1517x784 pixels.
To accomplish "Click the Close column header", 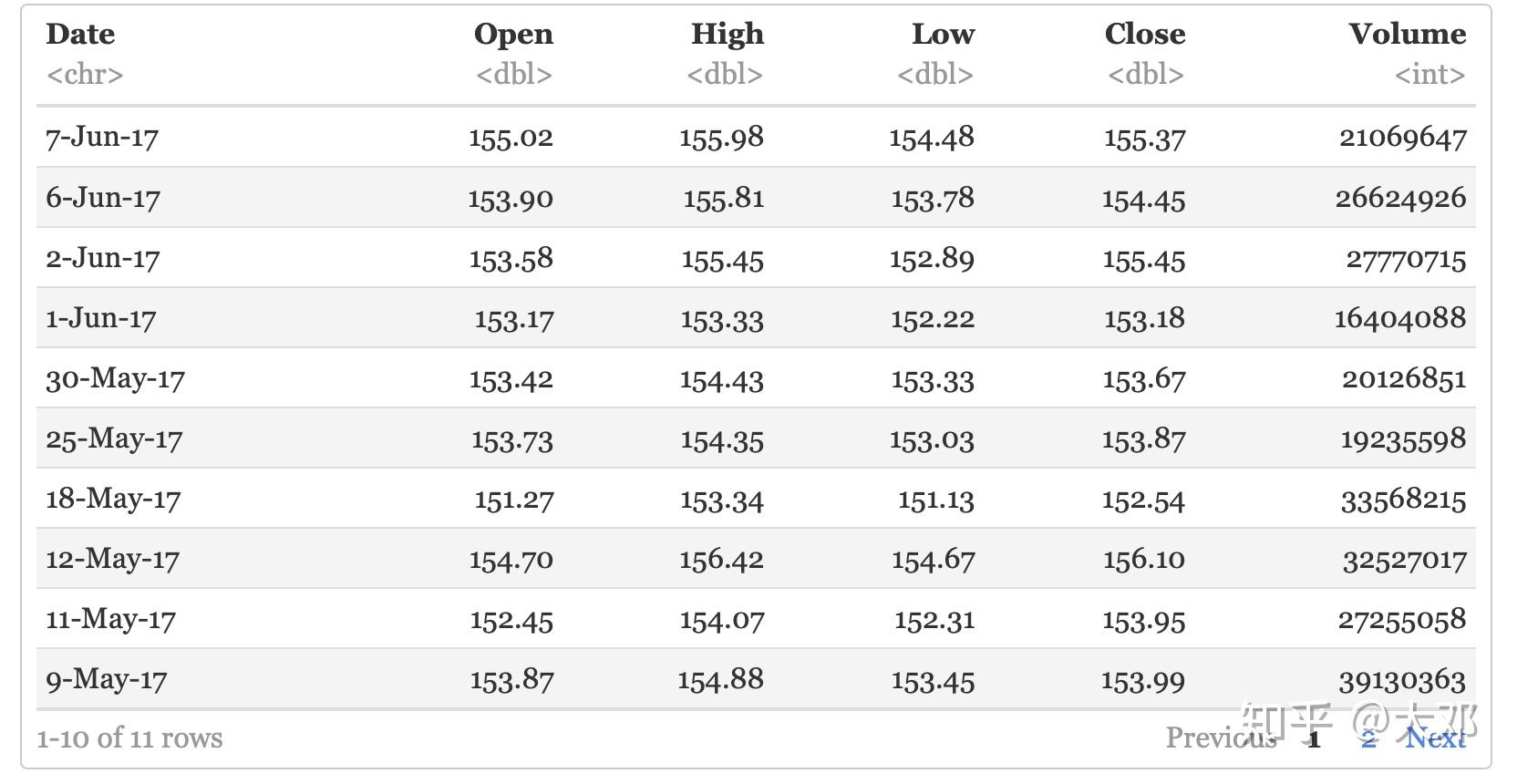I will click(1144, 35).
